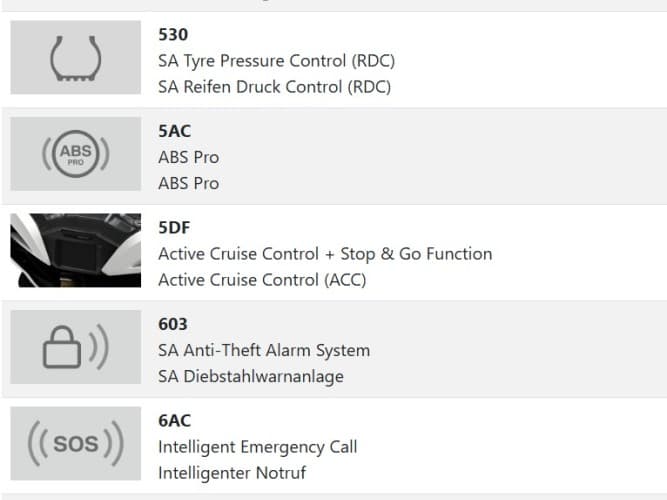Click 'SA Tyre Pressure Control (RDC)' text
Screen dimensions: 667x500
click(x=276, y=61)
